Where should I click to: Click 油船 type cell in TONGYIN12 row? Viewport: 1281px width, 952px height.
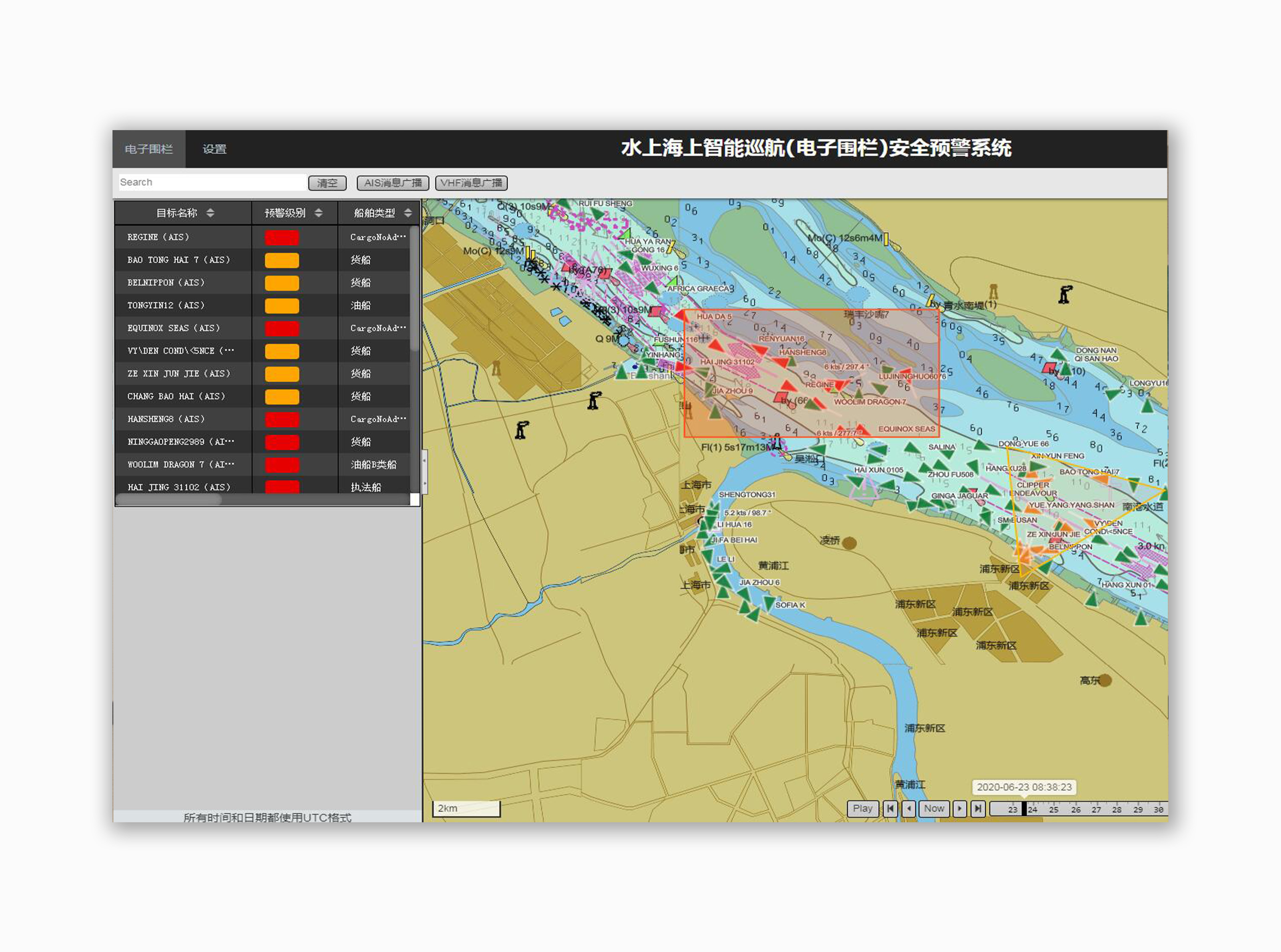361,305
